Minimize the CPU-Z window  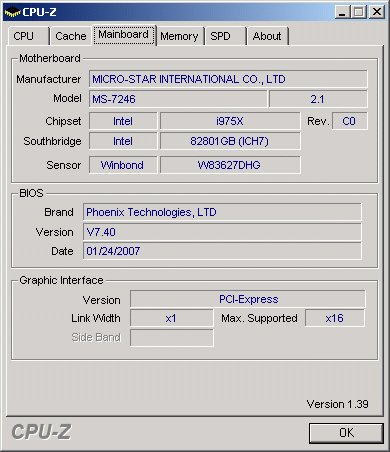342,12
